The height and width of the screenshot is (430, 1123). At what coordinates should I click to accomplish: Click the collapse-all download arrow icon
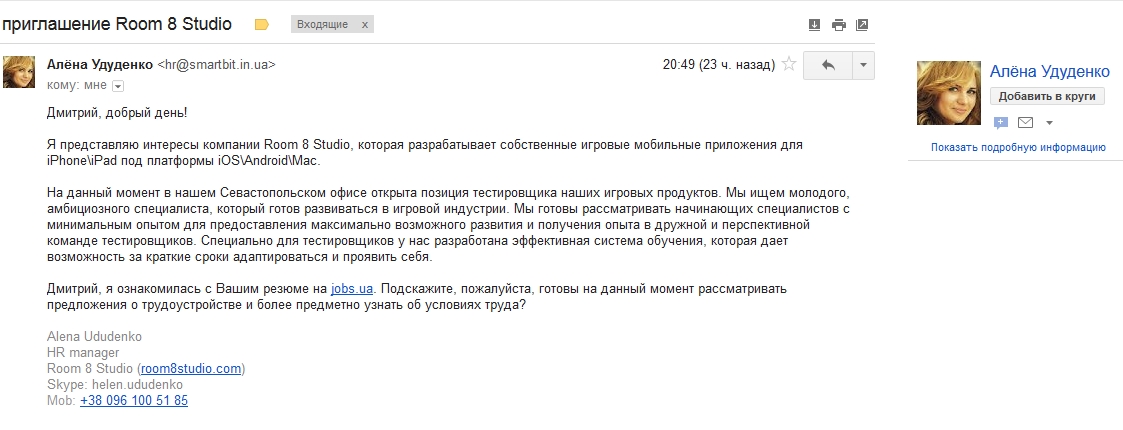pyautogui.click(x=814, y=24)
